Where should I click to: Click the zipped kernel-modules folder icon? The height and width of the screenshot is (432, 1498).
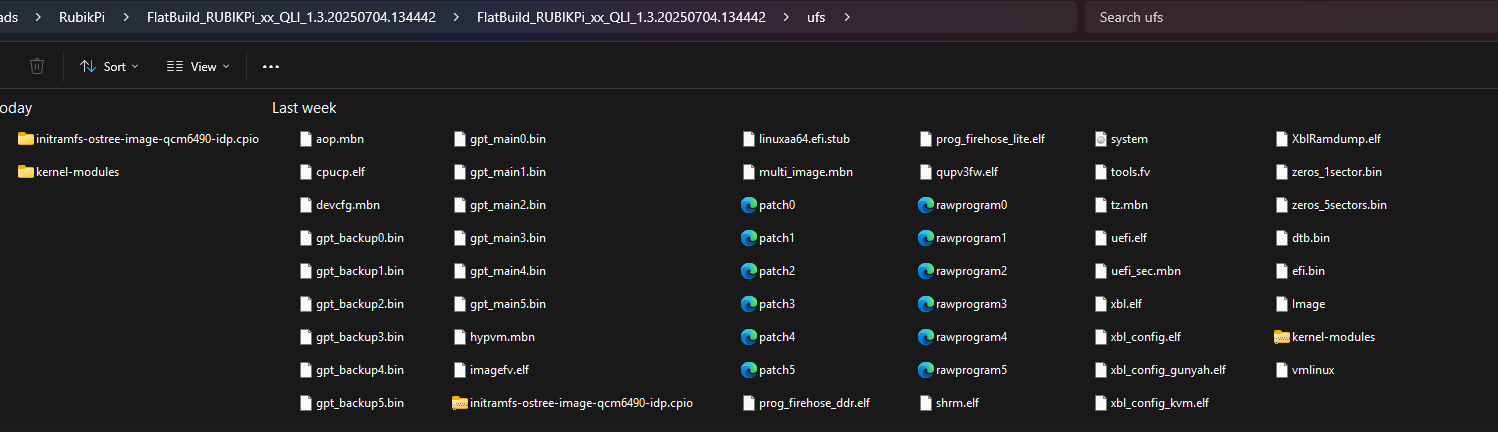pos(1282,337)
